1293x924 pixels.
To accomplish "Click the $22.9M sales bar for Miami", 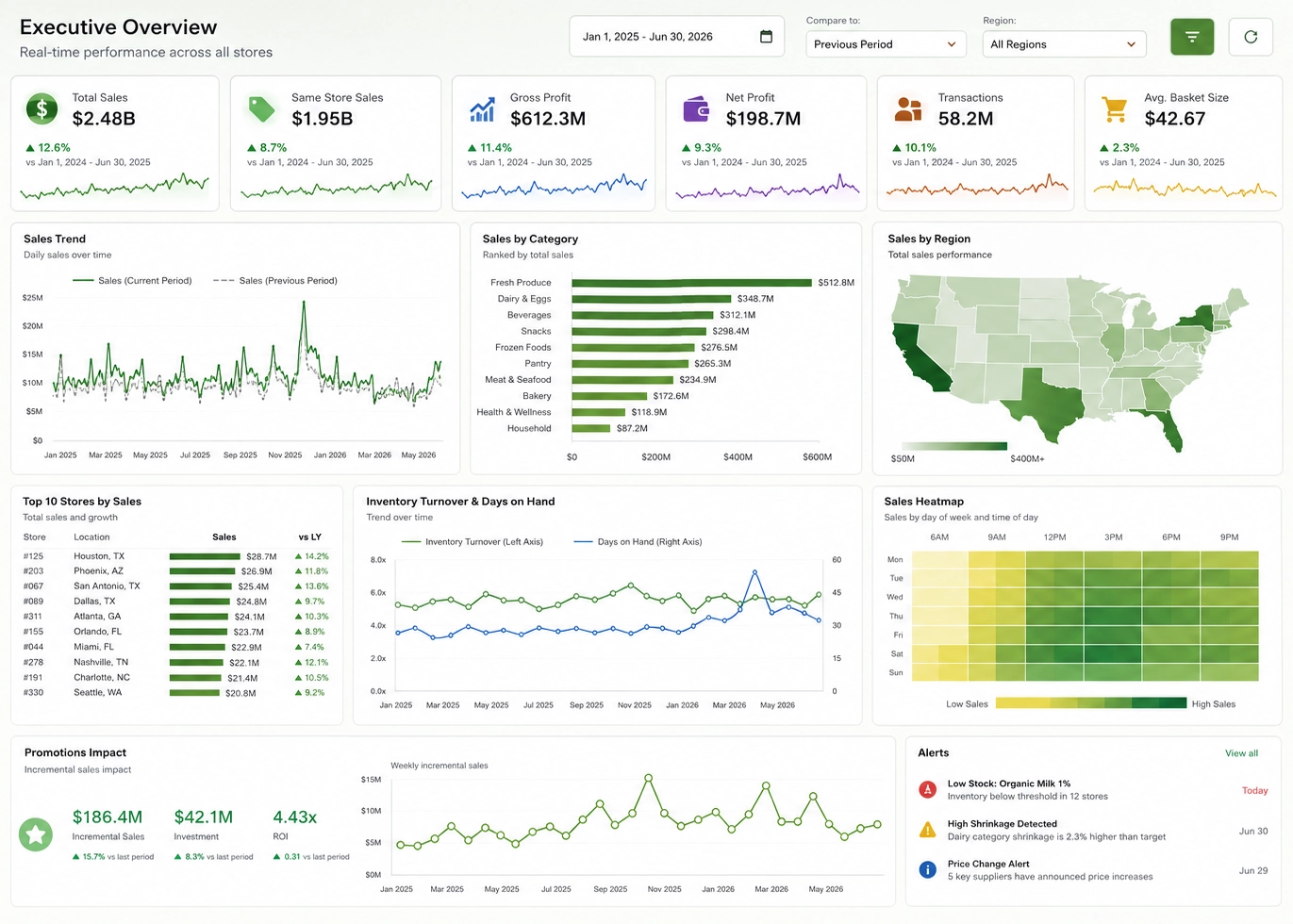I will [x=198, y=648].
